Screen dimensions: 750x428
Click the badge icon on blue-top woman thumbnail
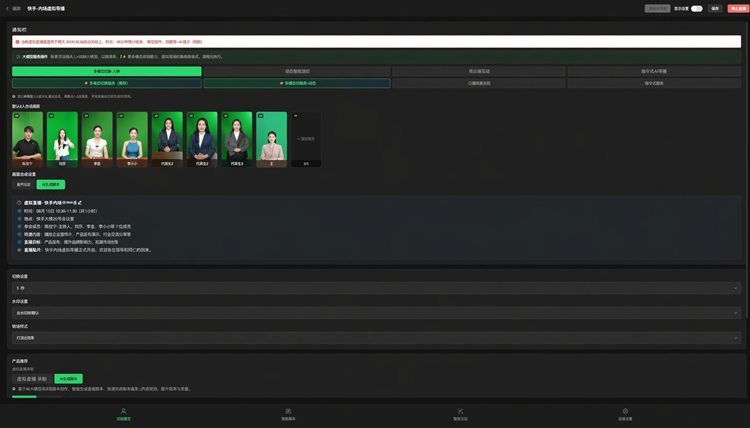pyautogui.click(x=121, y=116)
